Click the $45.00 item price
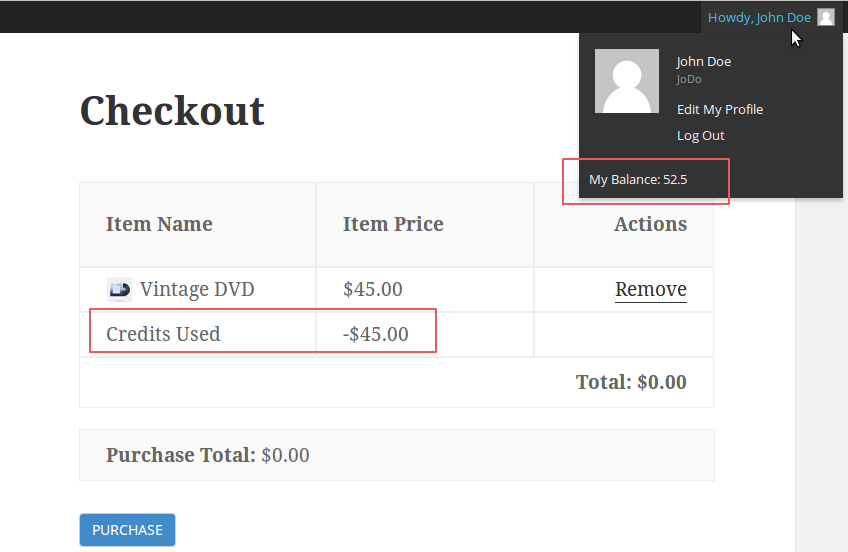The width and height of the screenshot is (848, 552). pos(373,289)
